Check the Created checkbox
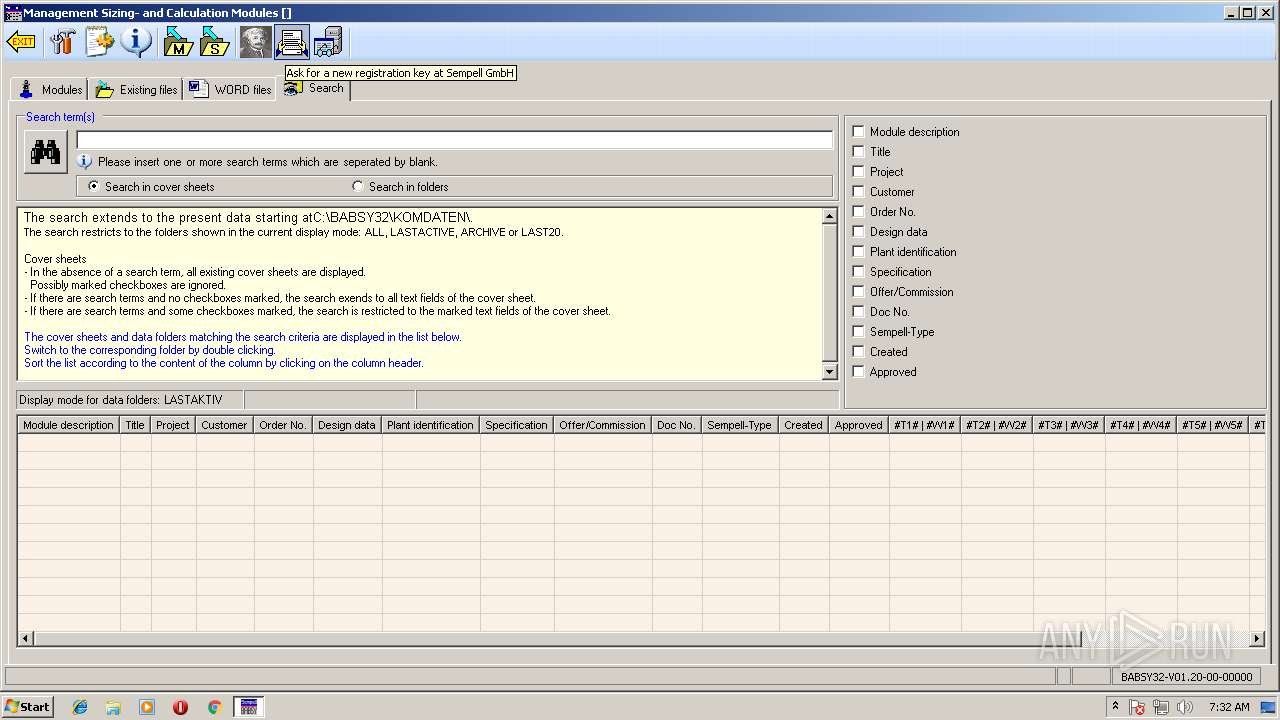 pyautogui.click(x=858, y=351)
